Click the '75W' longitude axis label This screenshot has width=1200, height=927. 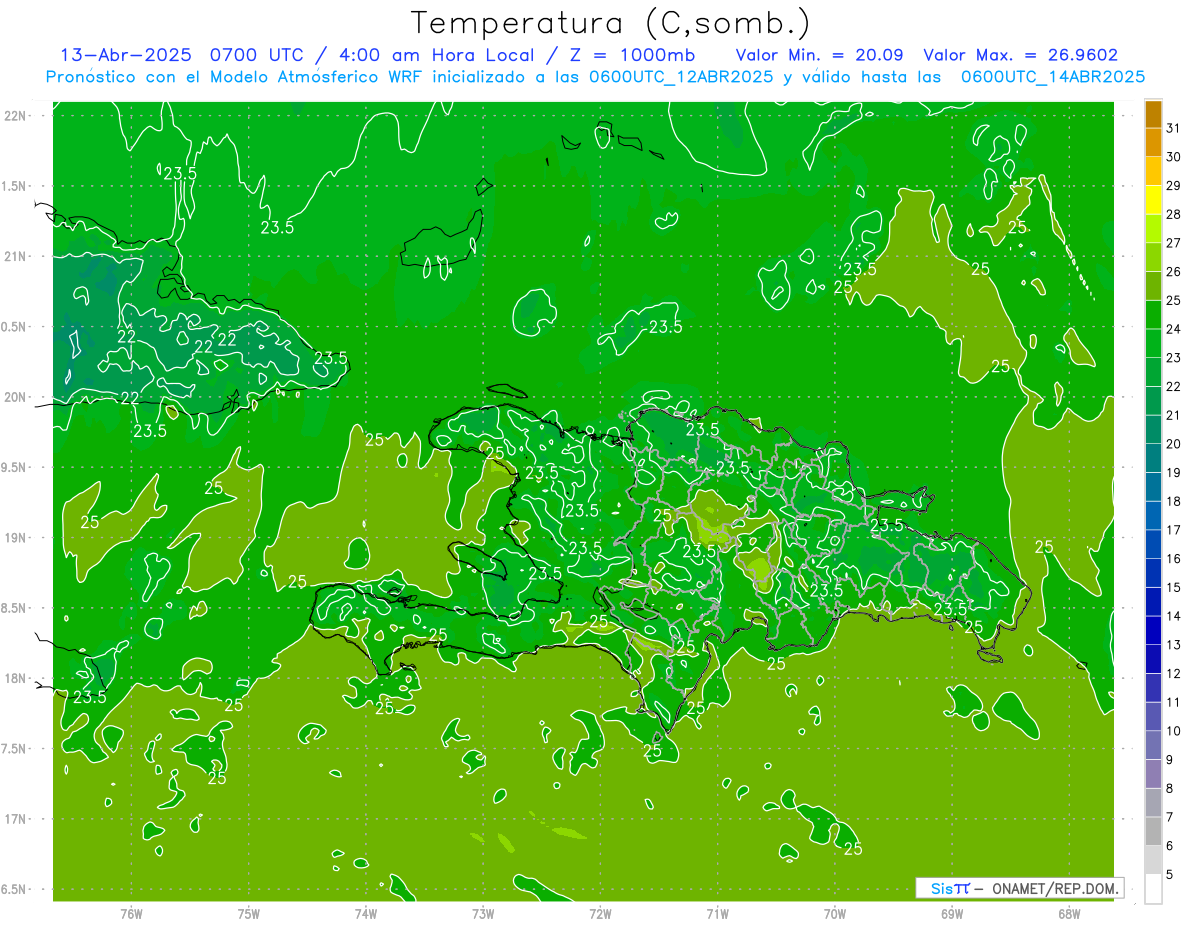point(248,914)
